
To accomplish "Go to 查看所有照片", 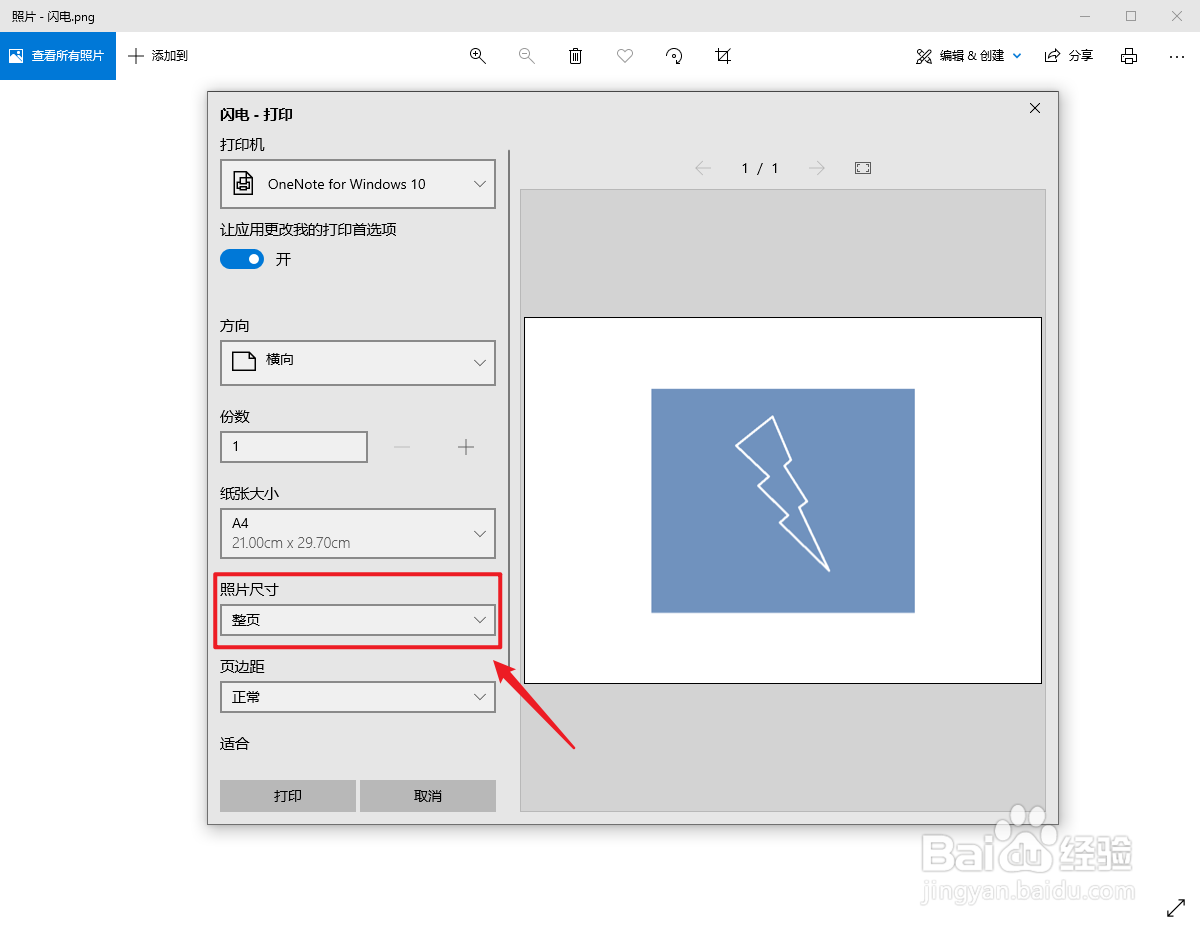I will pyautogui.click(x=58, y=56).
